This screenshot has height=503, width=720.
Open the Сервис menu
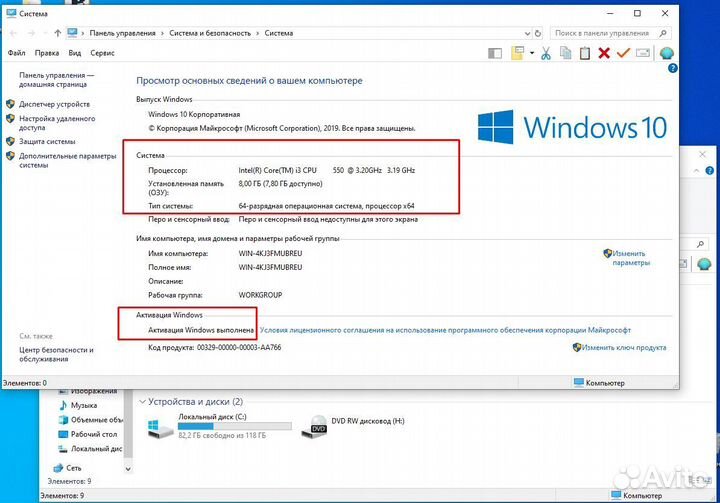(102, 53)
